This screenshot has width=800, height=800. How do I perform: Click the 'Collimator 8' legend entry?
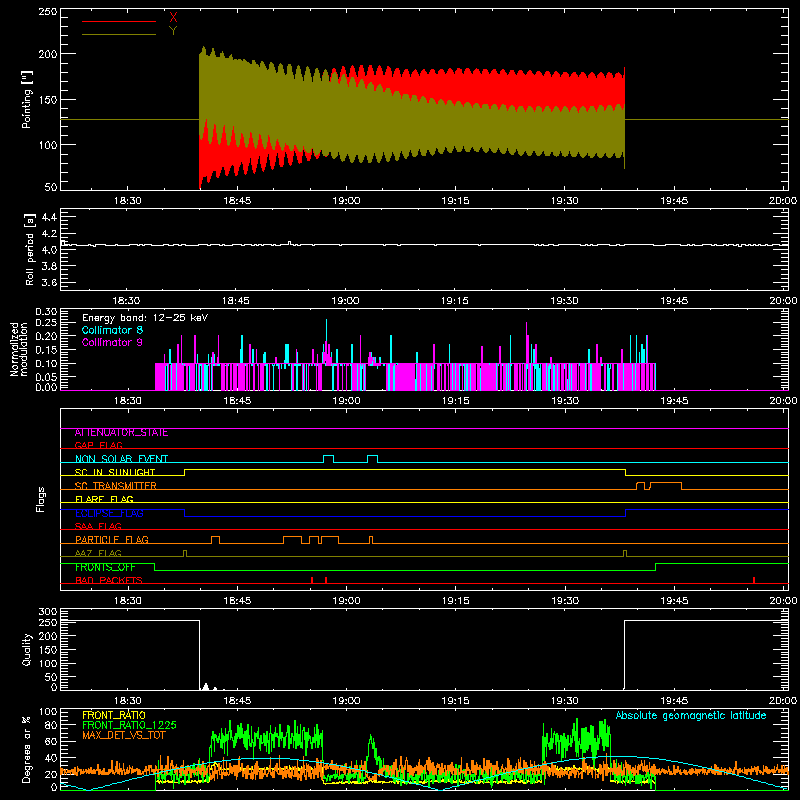pyautogui.click(x=112, y=330)
